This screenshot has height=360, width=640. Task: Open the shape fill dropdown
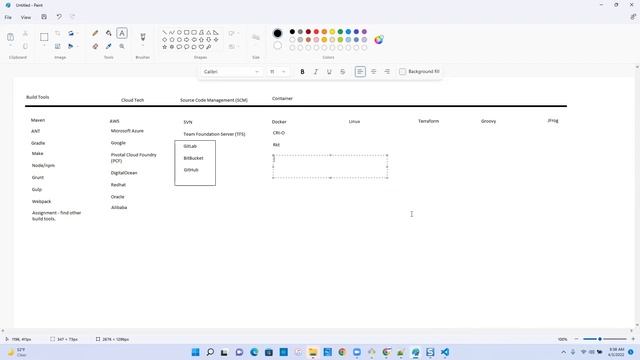[x=233, y=47]
